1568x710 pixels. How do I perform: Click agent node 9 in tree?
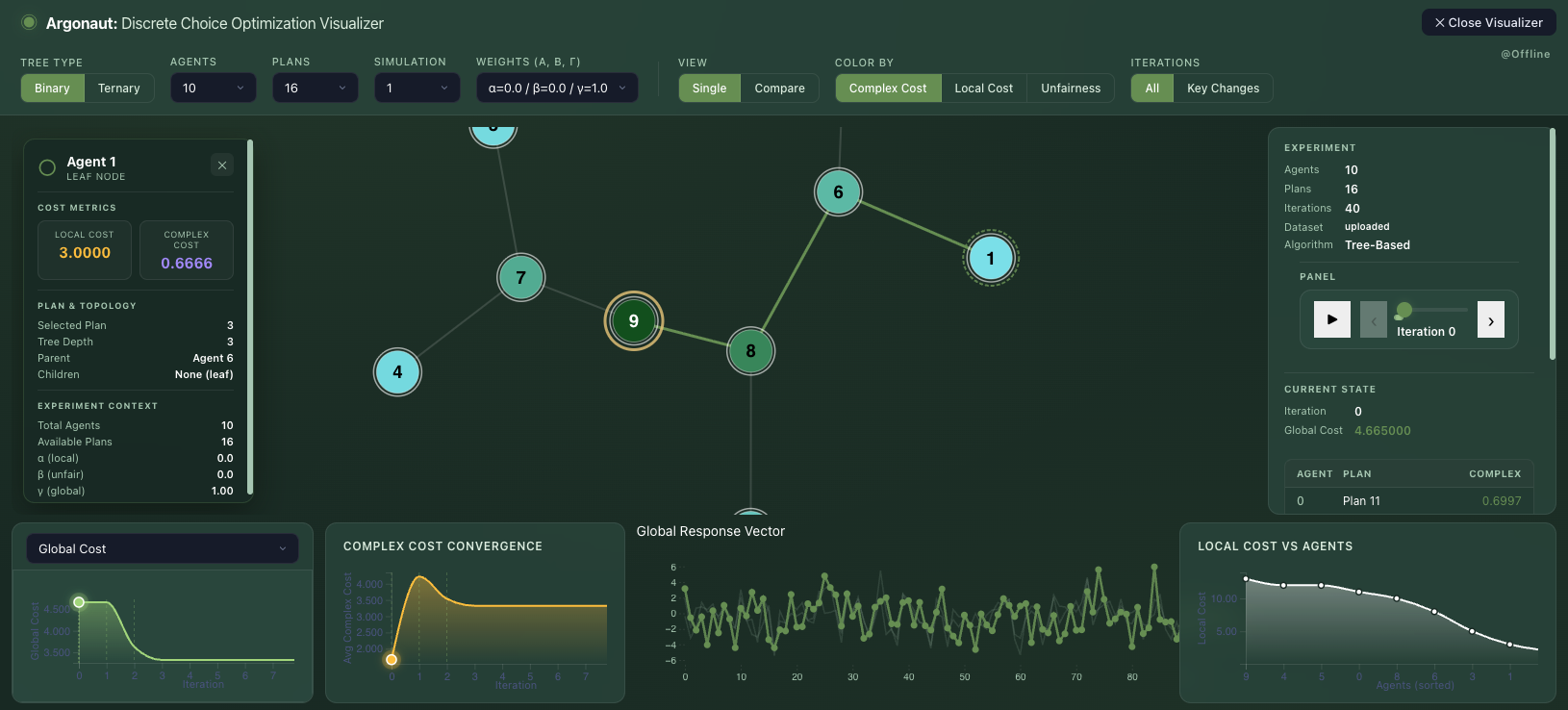coord(633,320)
